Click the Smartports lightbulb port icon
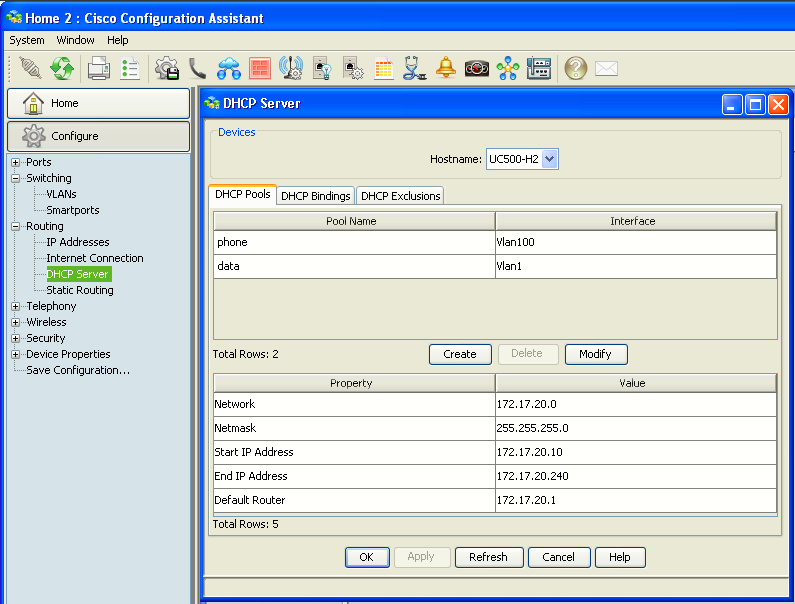 point(322,68)
